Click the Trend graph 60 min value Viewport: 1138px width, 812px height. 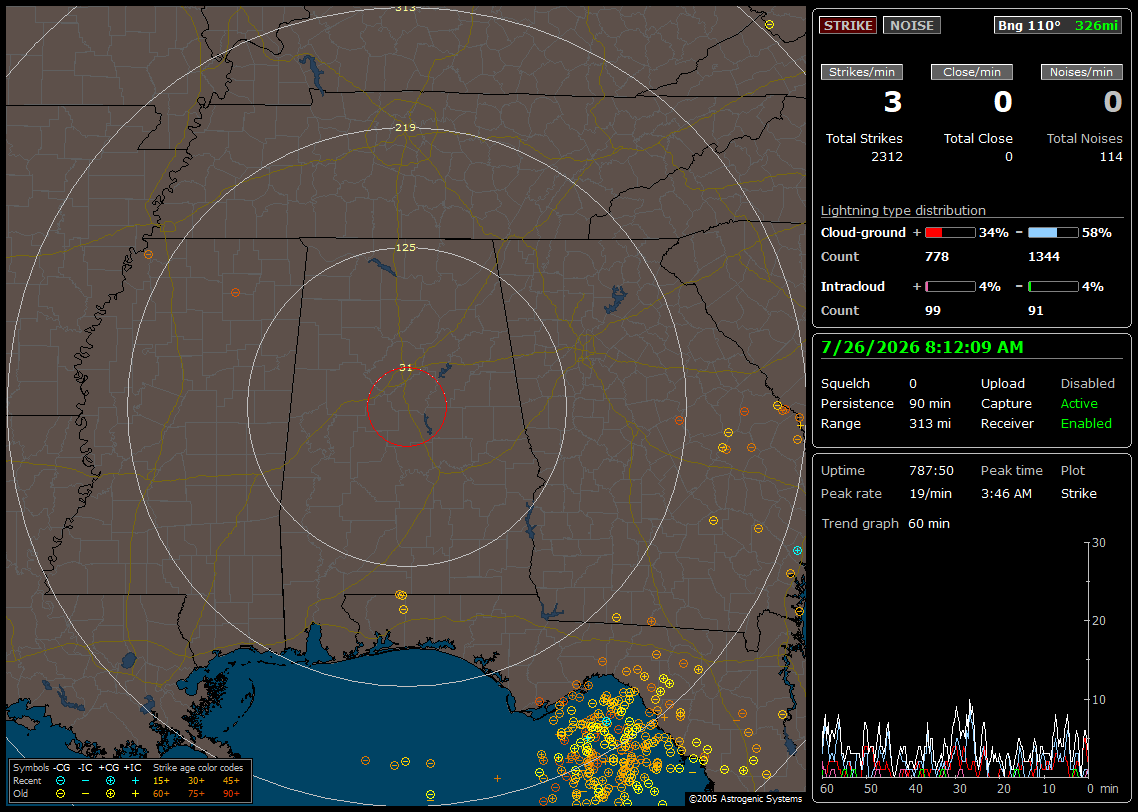tap(929, 524)
